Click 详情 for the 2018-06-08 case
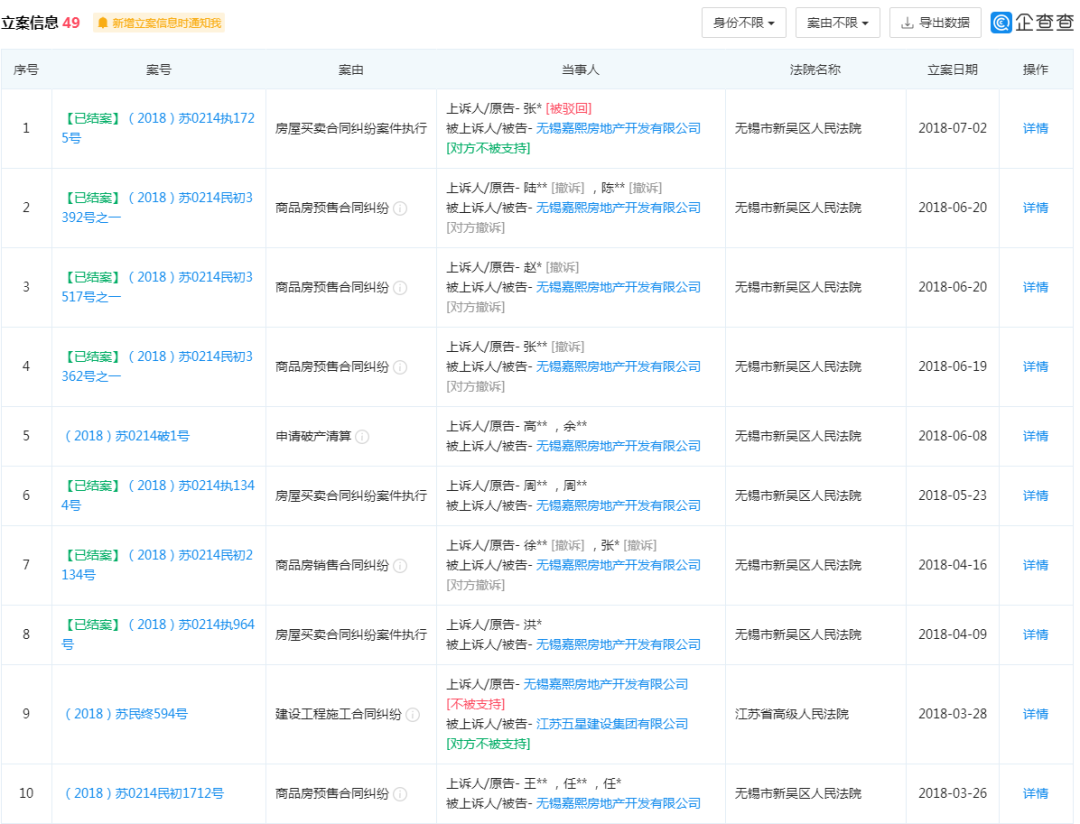 pos(1035,436)
